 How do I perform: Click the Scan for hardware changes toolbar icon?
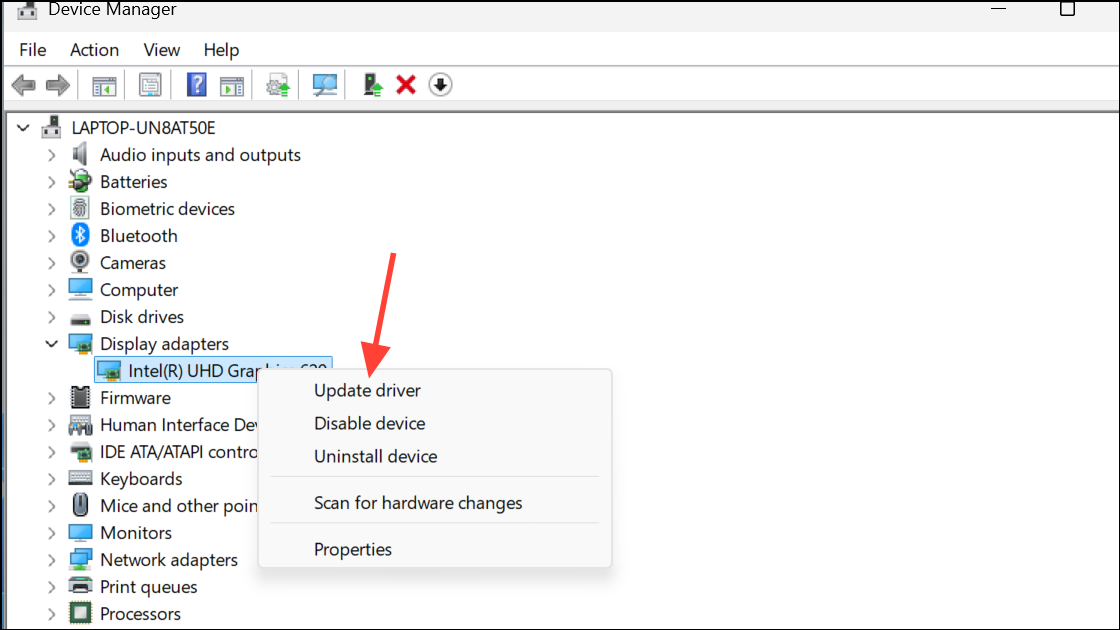tap(324, 84)
